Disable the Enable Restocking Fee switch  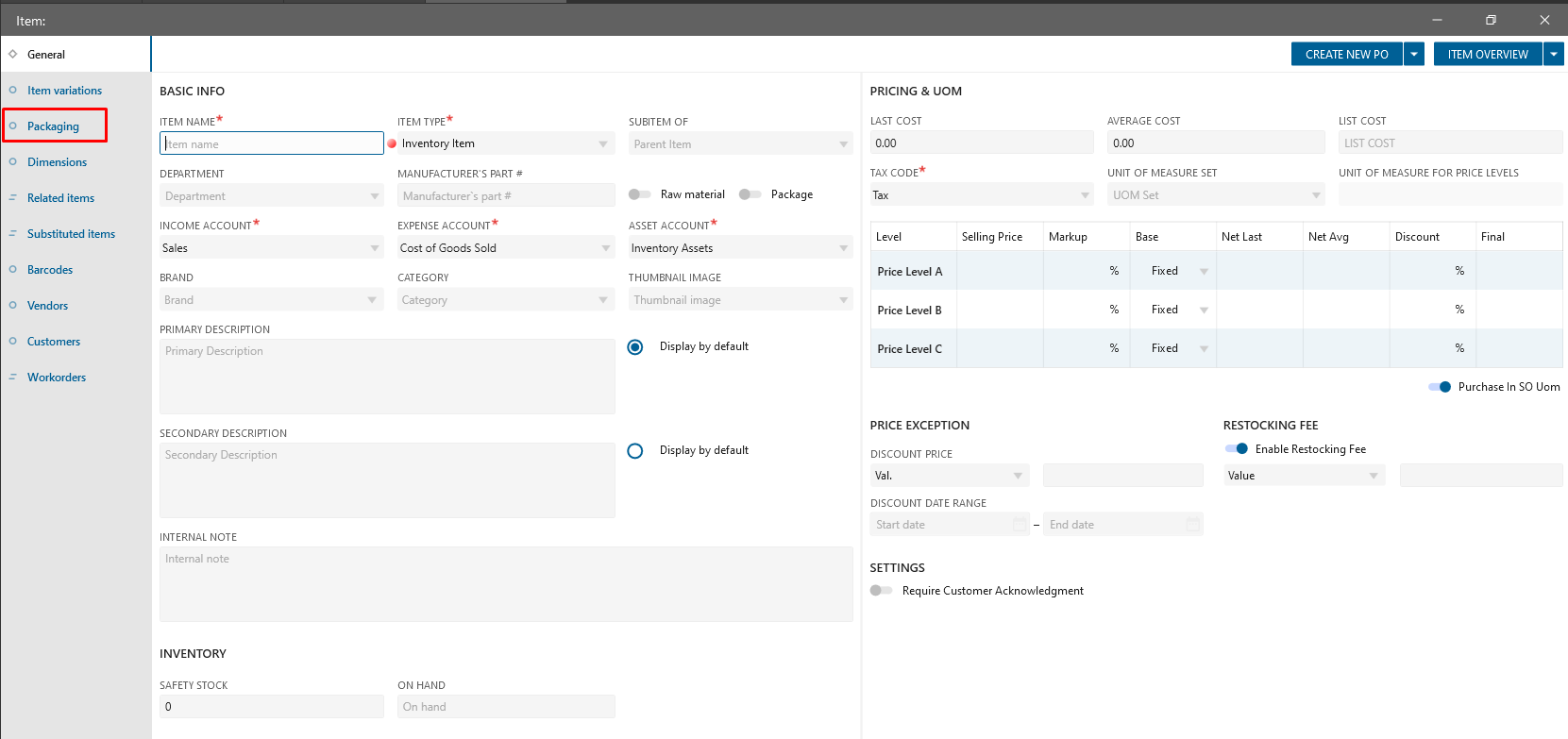click(1237, 449)
